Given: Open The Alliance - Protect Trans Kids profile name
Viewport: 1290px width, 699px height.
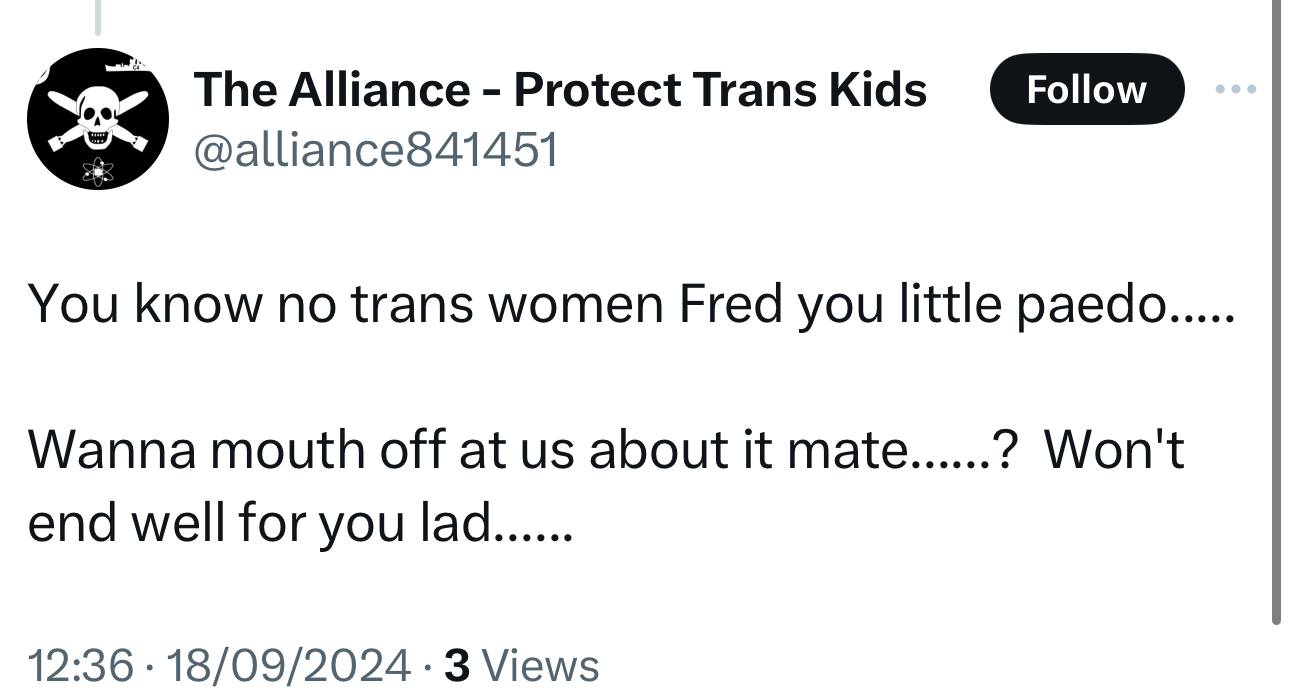Looking at the screenshot, I should [560, 90].
